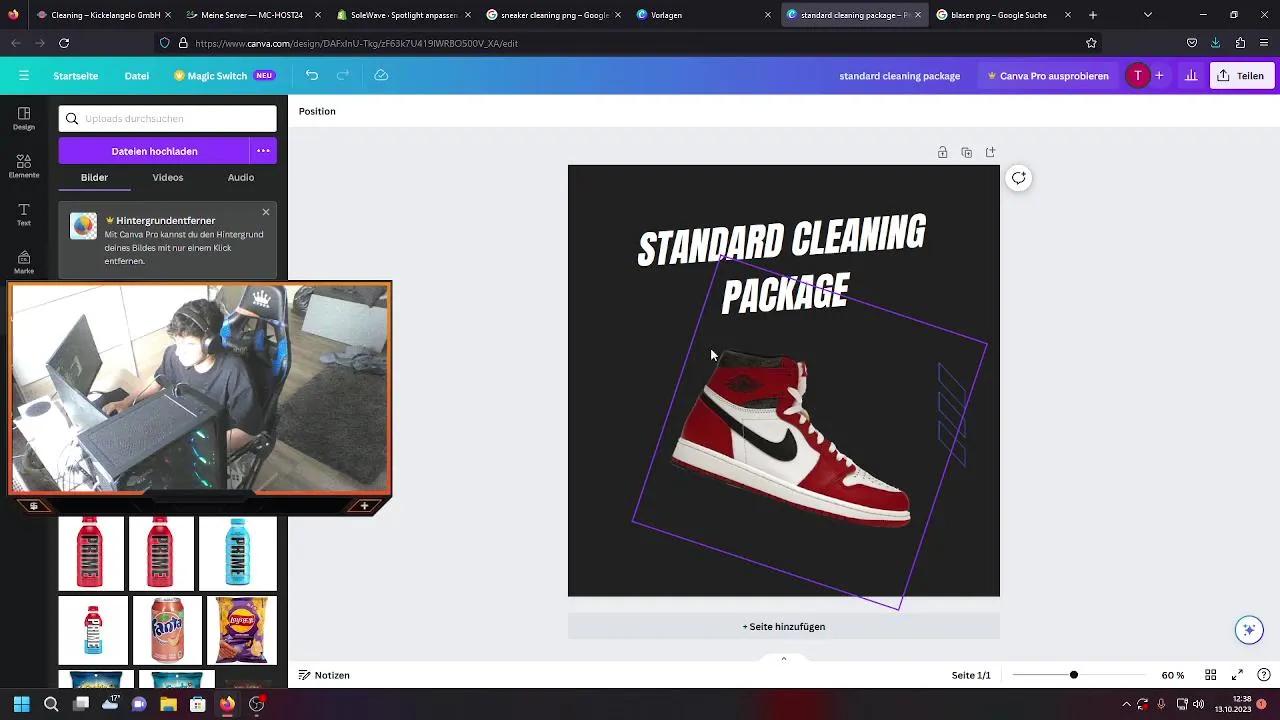Duplicate the page using copy icon
Viewport: 1280px width, 720px height.
pyautogui.click(x=966, y=152)
